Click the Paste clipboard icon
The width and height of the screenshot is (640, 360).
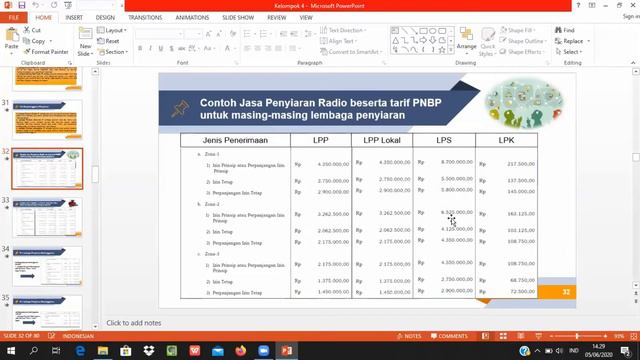(11, 36)
